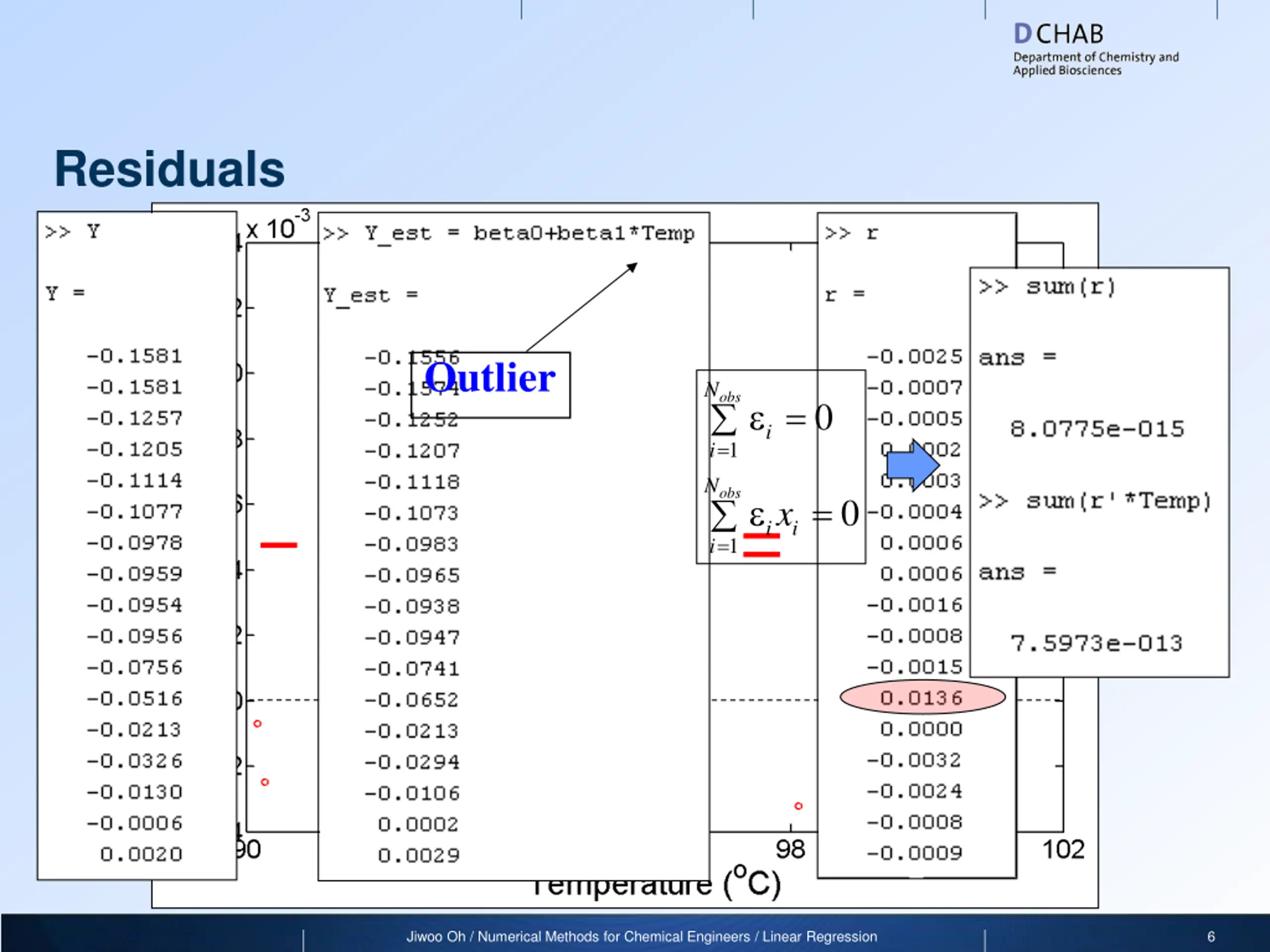Click the "x 10^-3" axis scale label
This screenshot has width=1270, height=952.
(x=278, y=226)
